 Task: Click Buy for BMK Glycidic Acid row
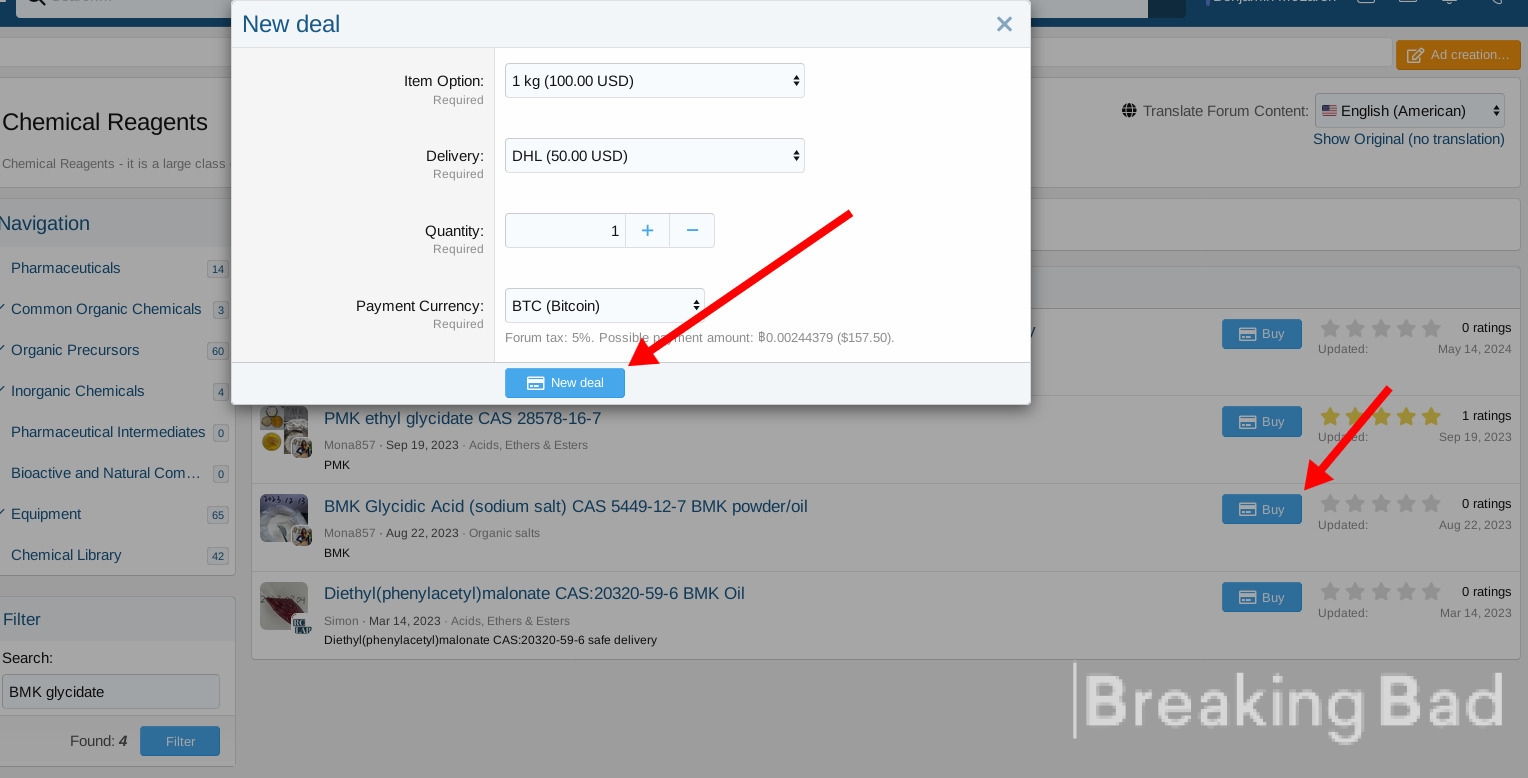[1262, 509]
